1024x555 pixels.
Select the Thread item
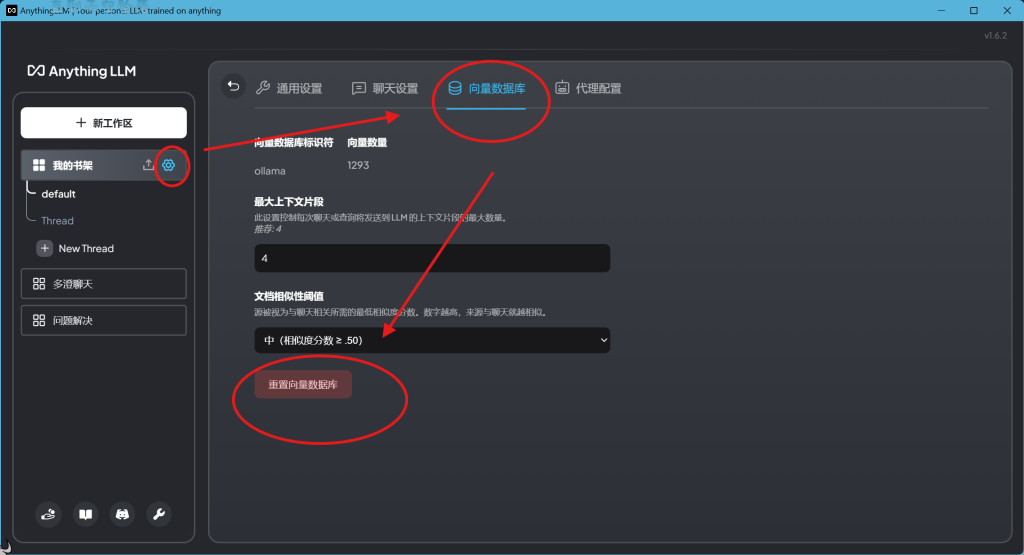[57, 221]
